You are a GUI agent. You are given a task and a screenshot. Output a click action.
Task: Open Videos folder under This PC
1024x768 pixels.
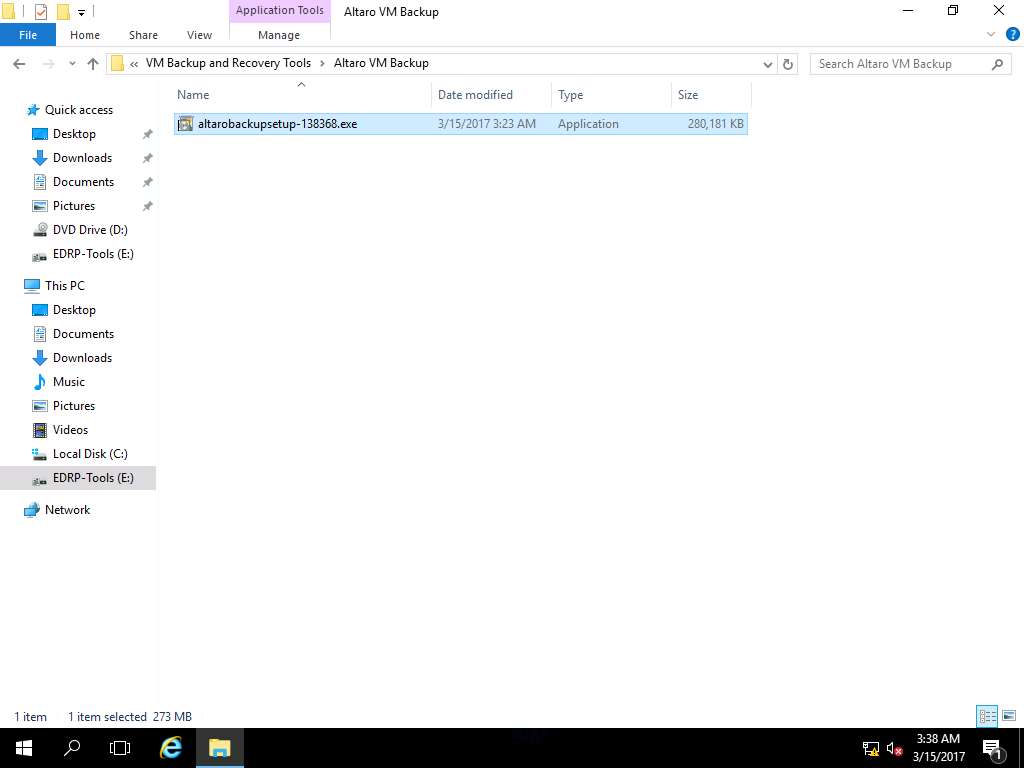[70, 430]
